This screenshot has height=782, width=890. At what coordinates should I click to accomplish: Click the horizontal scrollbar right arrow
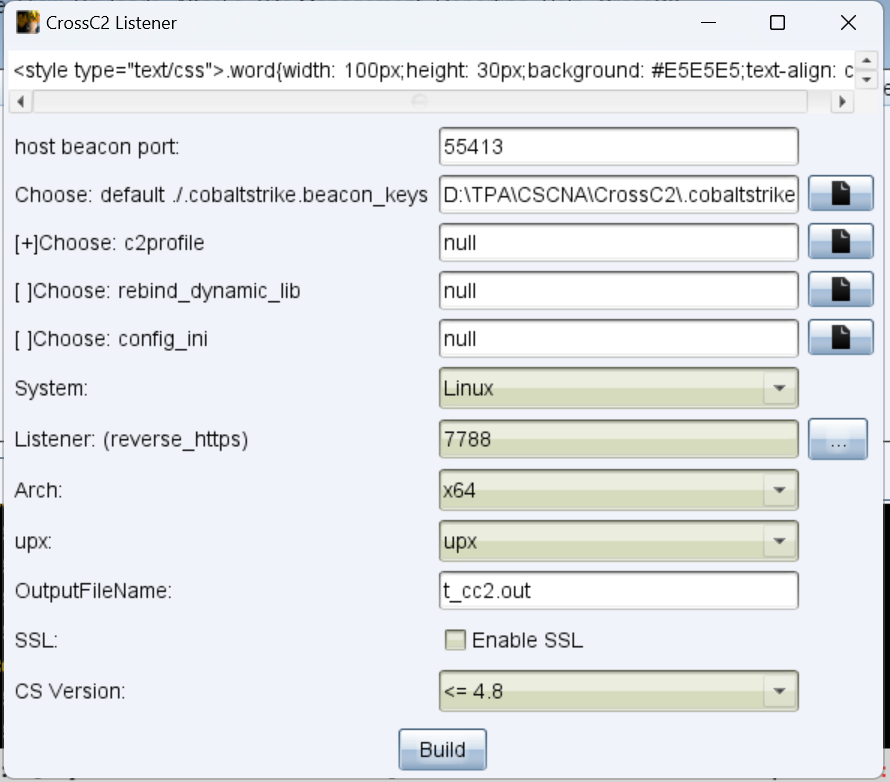[843, 102]
